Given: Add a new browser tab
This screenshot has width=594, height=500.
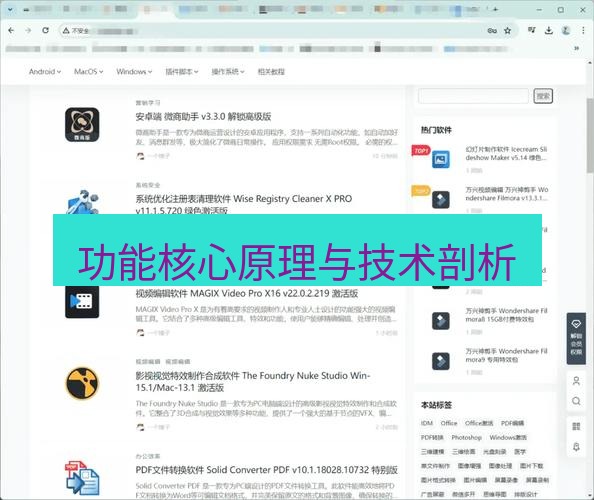Looking at the screenshot, I should (x=496, y=9).
